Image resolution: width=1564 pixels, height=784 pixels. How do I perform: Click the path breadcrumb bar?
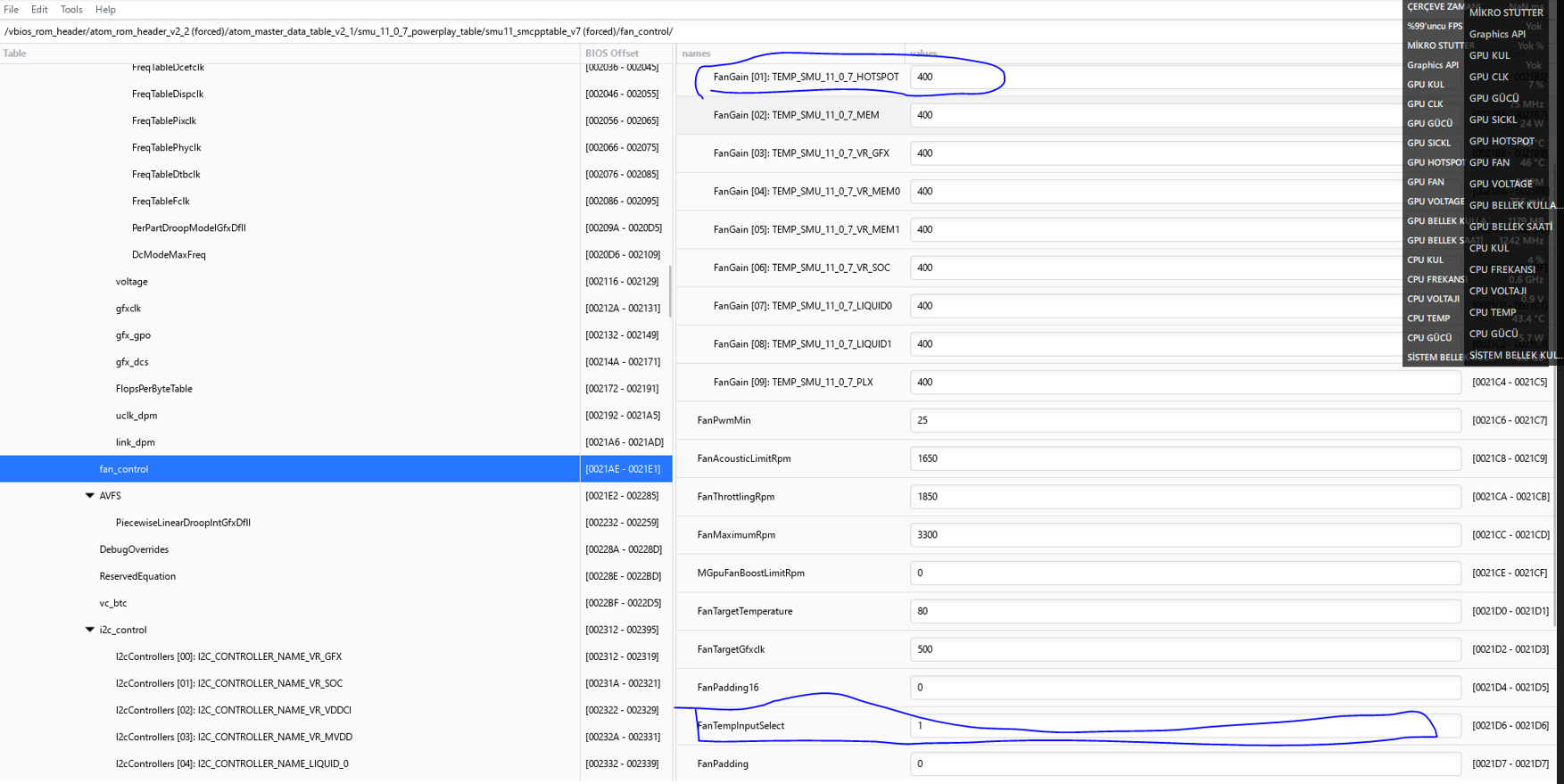(700, 31)
